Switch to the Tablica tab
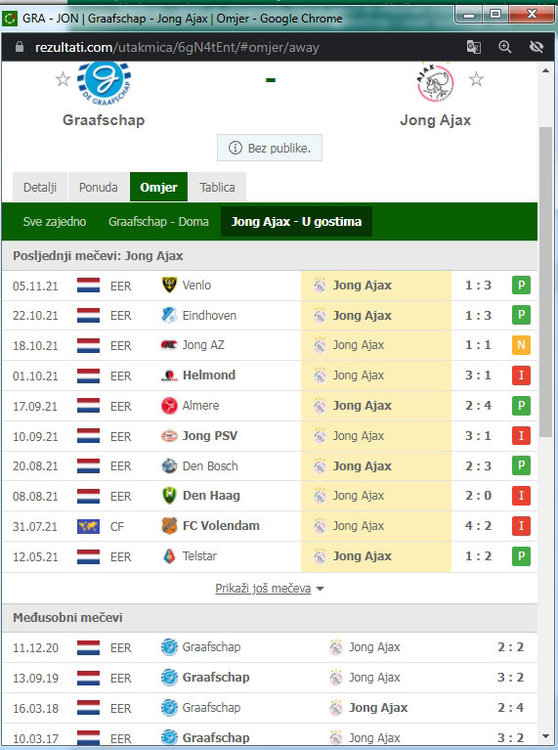The image size is (558, 750). (218, 187)
